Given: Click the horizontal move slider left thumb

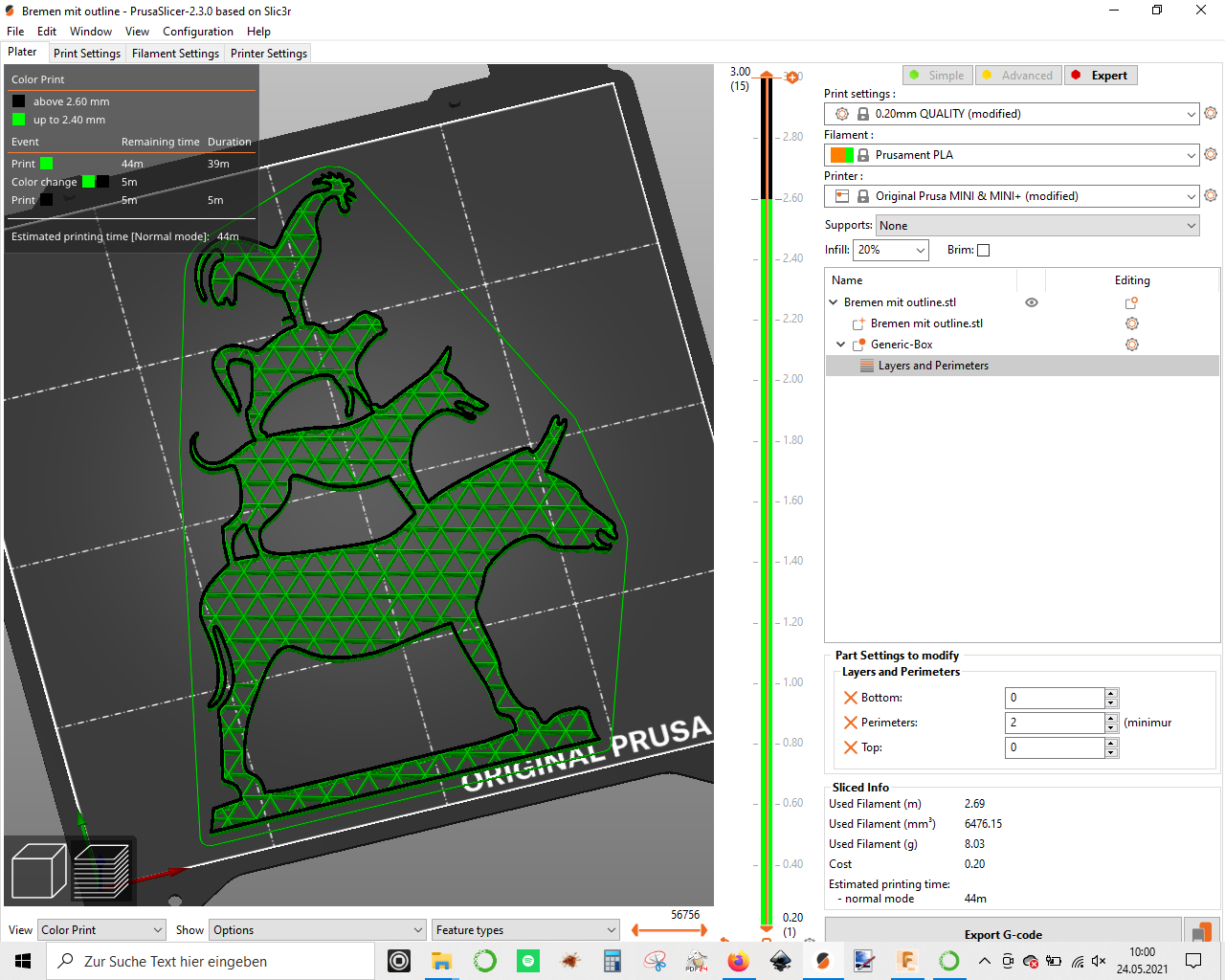Looking at the screenshot, I should [x=636, y=929].
